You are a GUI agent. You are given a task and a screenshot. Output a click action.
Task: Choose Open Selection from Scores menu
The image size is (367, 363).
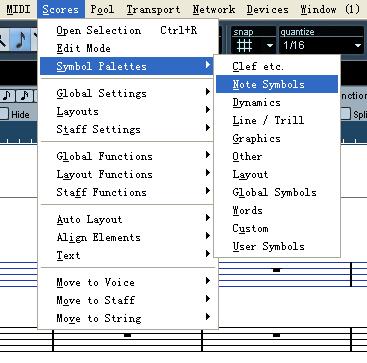(x=128, y=30)
